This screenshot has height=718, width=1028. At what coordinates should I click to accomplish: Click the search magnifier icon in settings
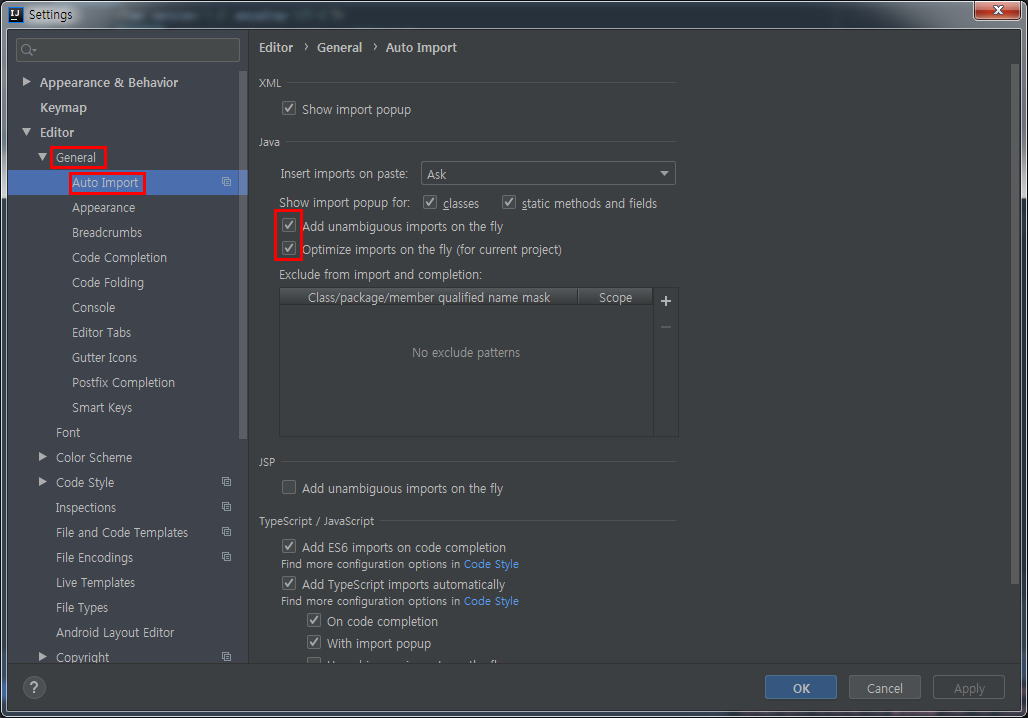click(x=28, y=50)
